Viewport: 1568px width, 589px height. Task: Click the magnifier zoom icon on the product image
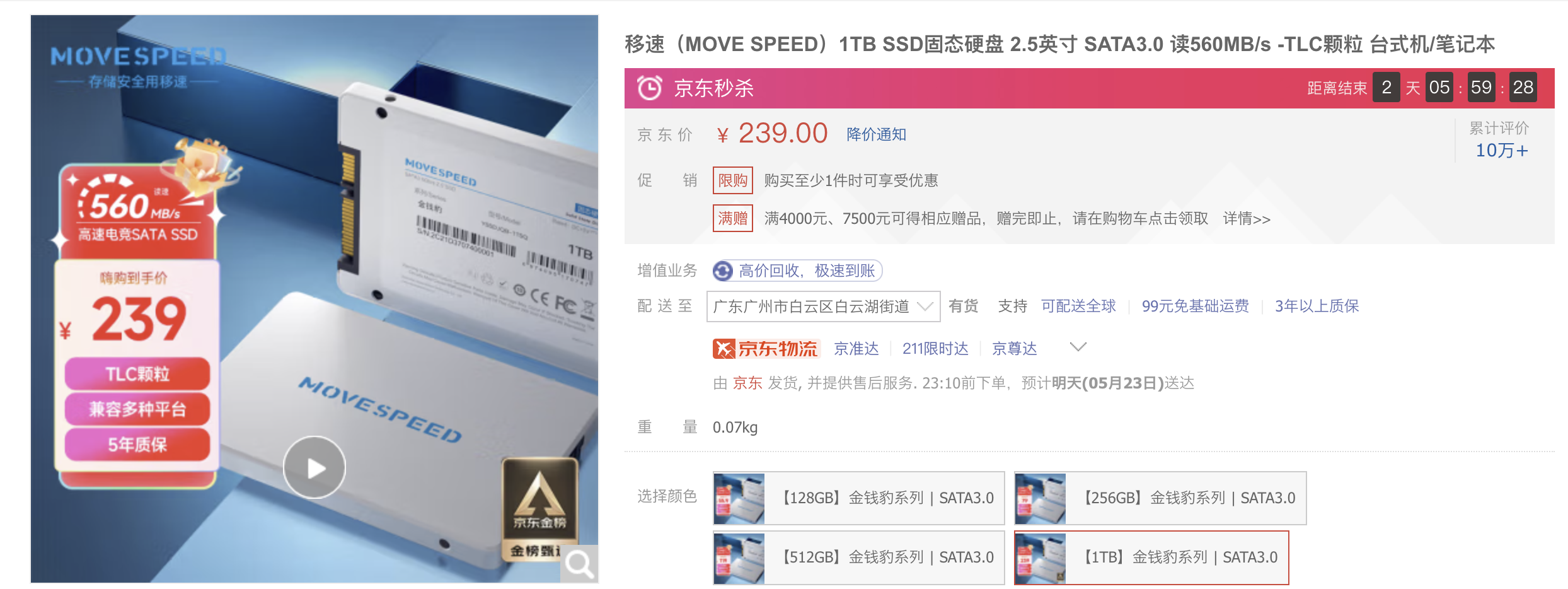tap(579, 564)
